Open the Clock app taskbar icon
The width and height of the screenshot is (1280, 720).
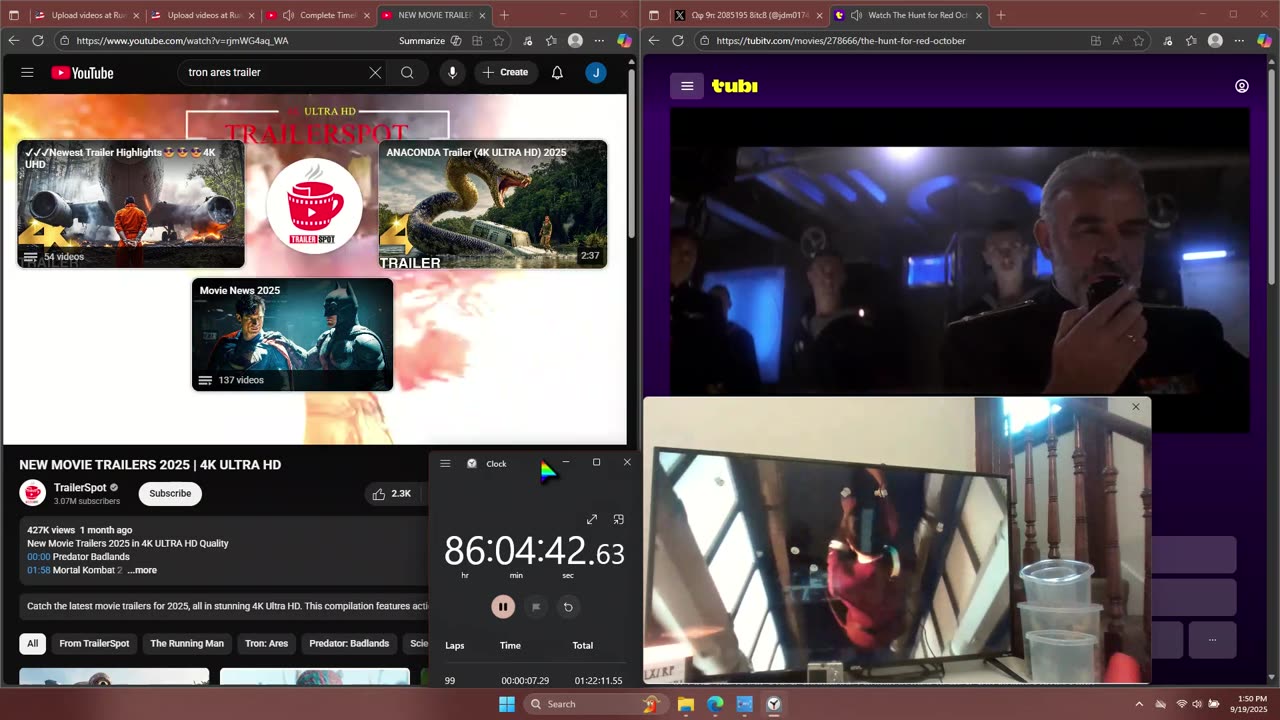coord(774,704)
